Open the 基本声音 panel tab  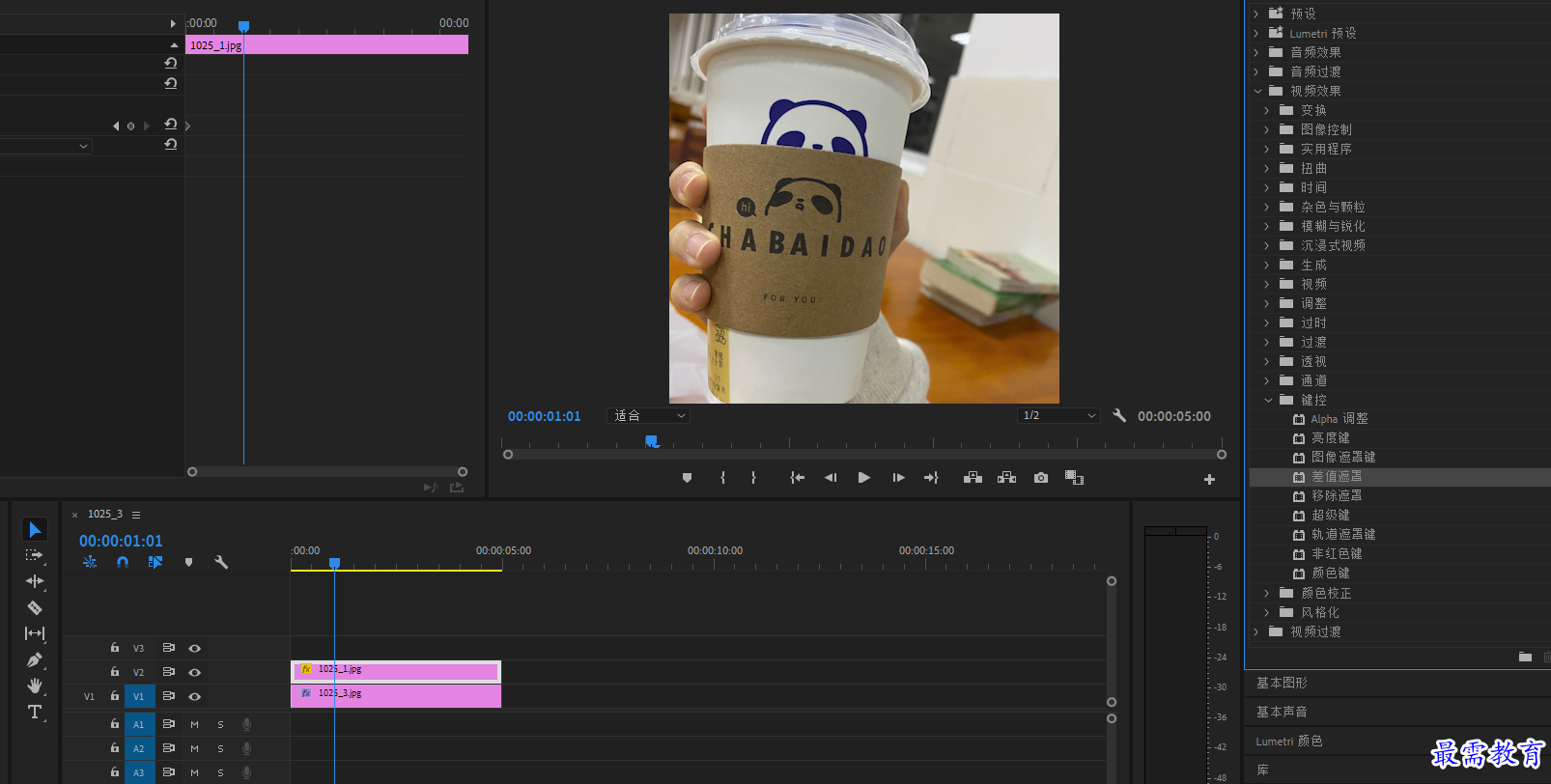pyautogui.click(x=1282, y=712)
